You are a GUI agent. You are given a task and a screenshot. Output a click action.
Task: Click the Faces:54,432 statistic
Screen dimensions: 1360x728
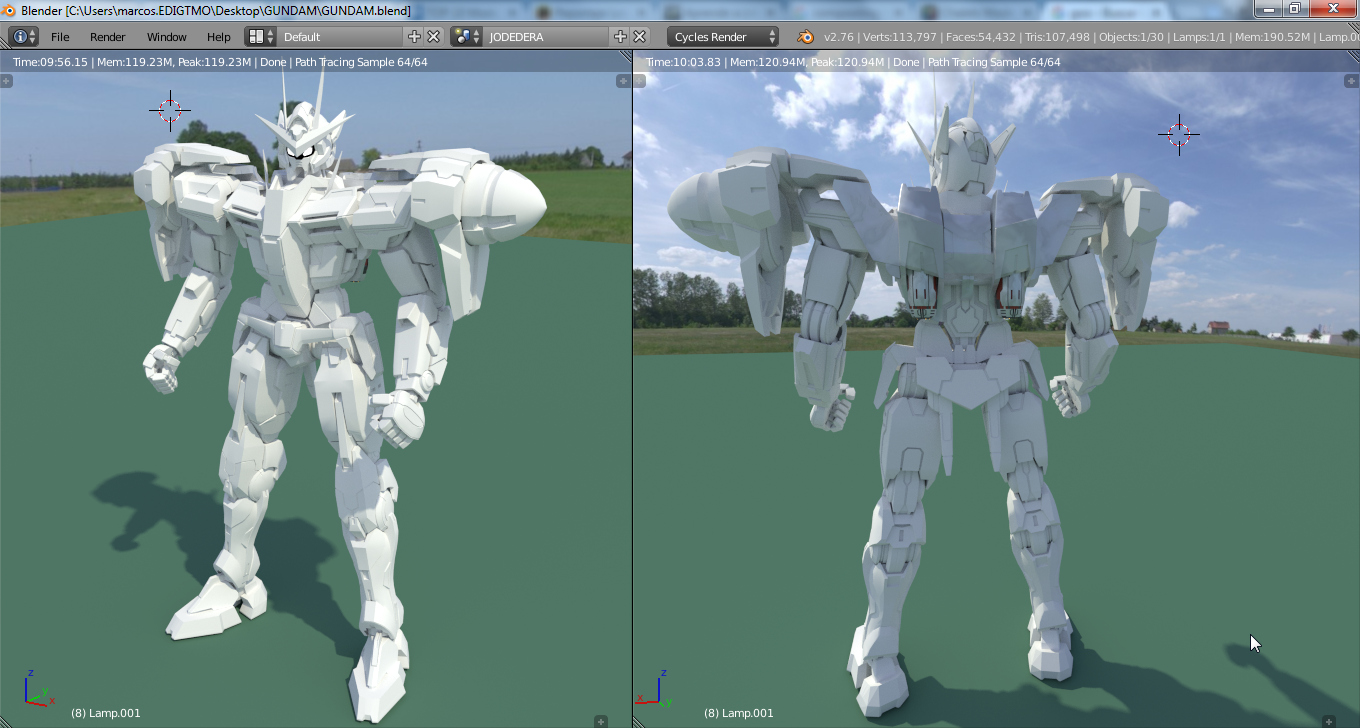(979, 37)
